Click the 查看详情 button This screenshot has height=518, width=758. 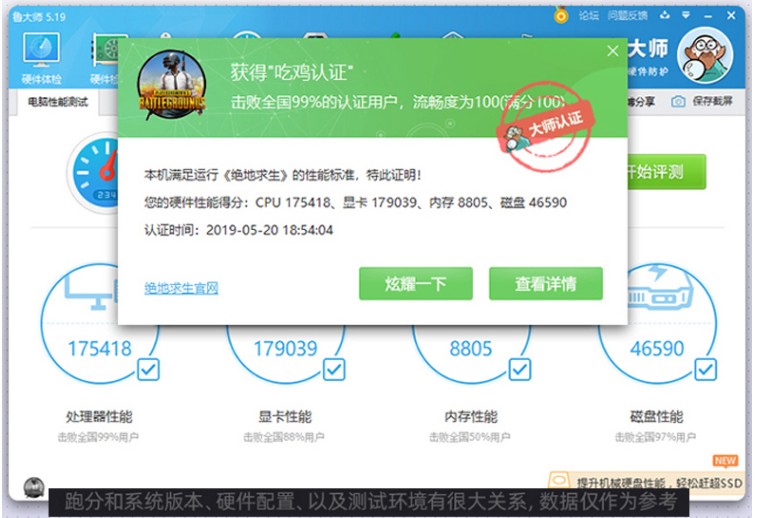pyautogui.click(x=546, y=284)
